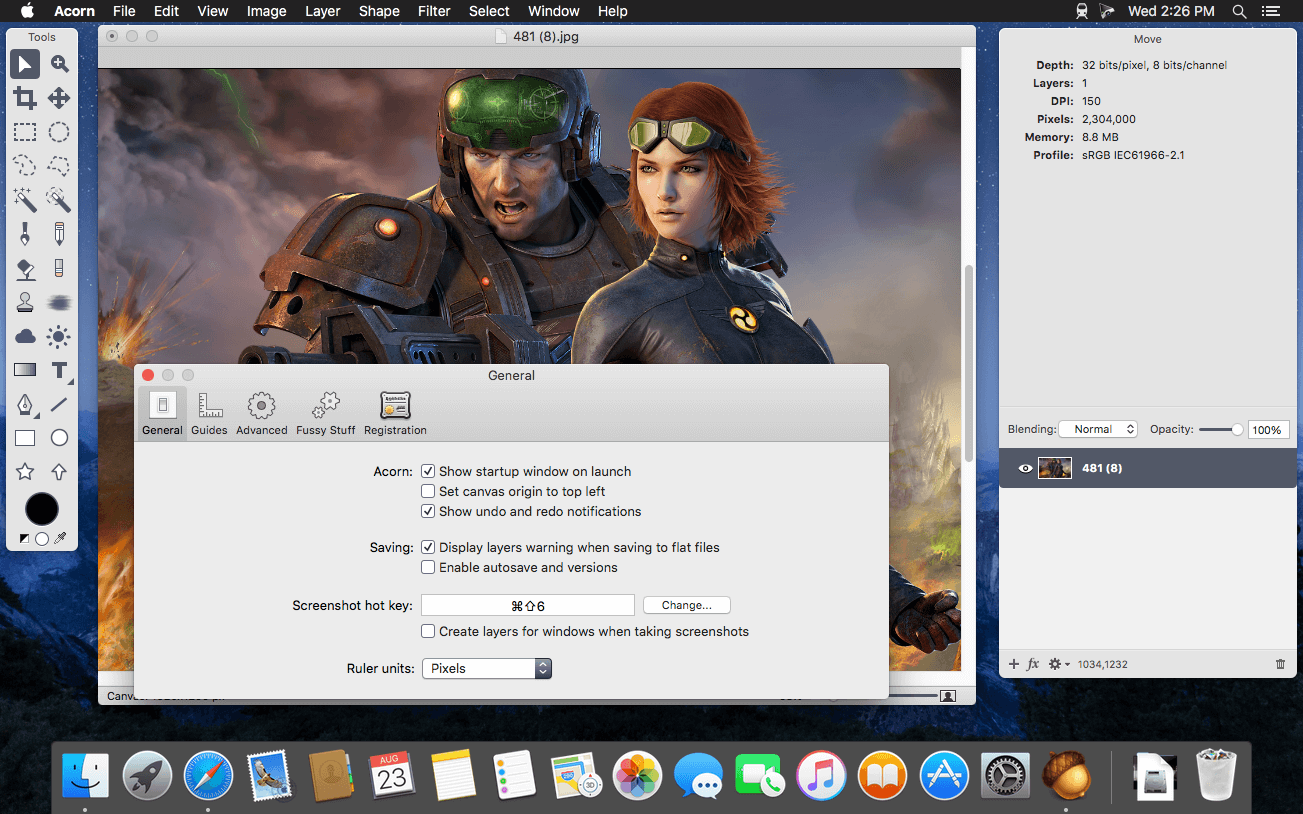The image size is (1303, 814).
Task: Switch to the Fussy Stuff preferences tab
Action: point(325,413)
